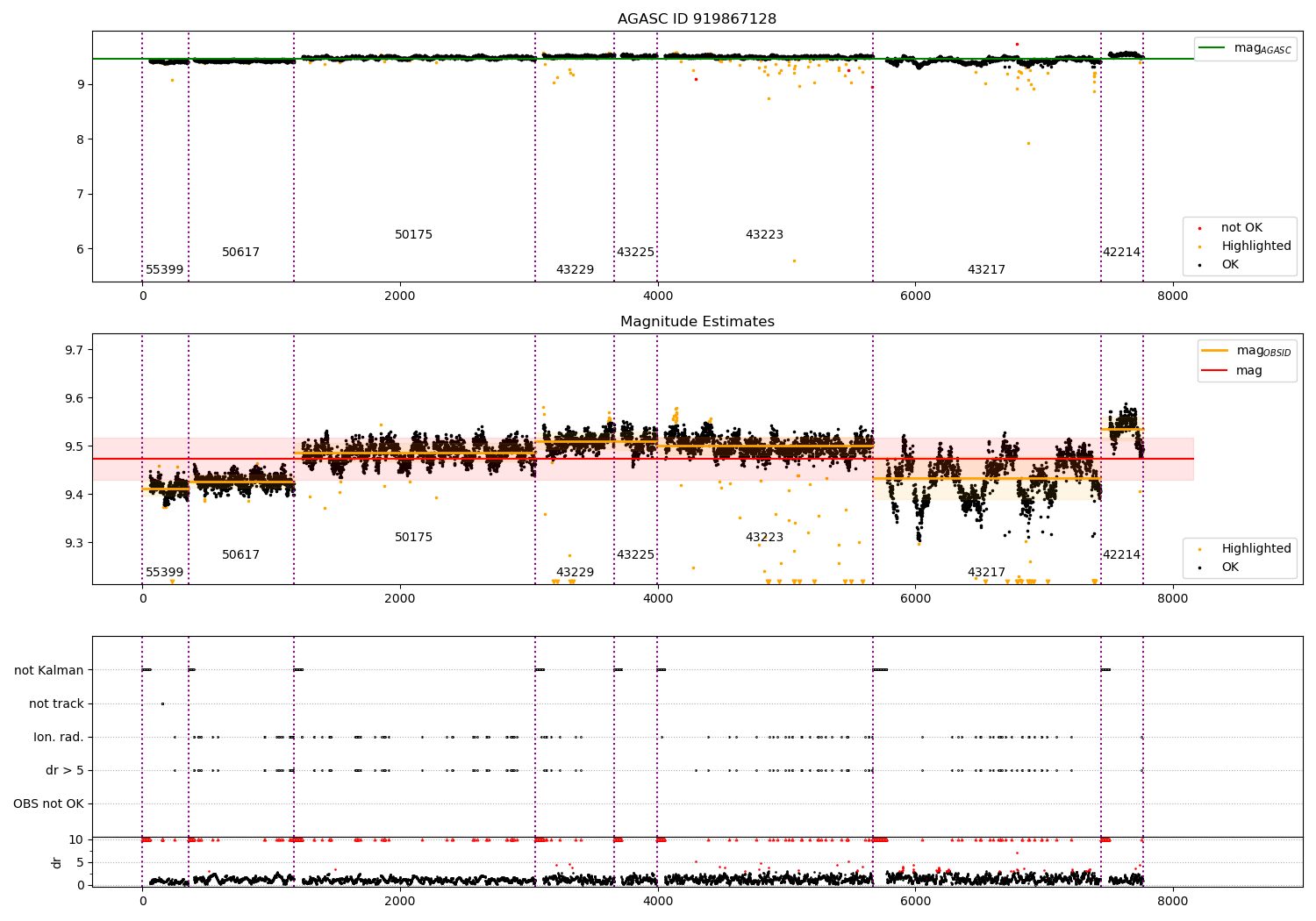
Task: Click OBSID label 50617 in the AGASC ID plot
Action: (x=240, y=253)
